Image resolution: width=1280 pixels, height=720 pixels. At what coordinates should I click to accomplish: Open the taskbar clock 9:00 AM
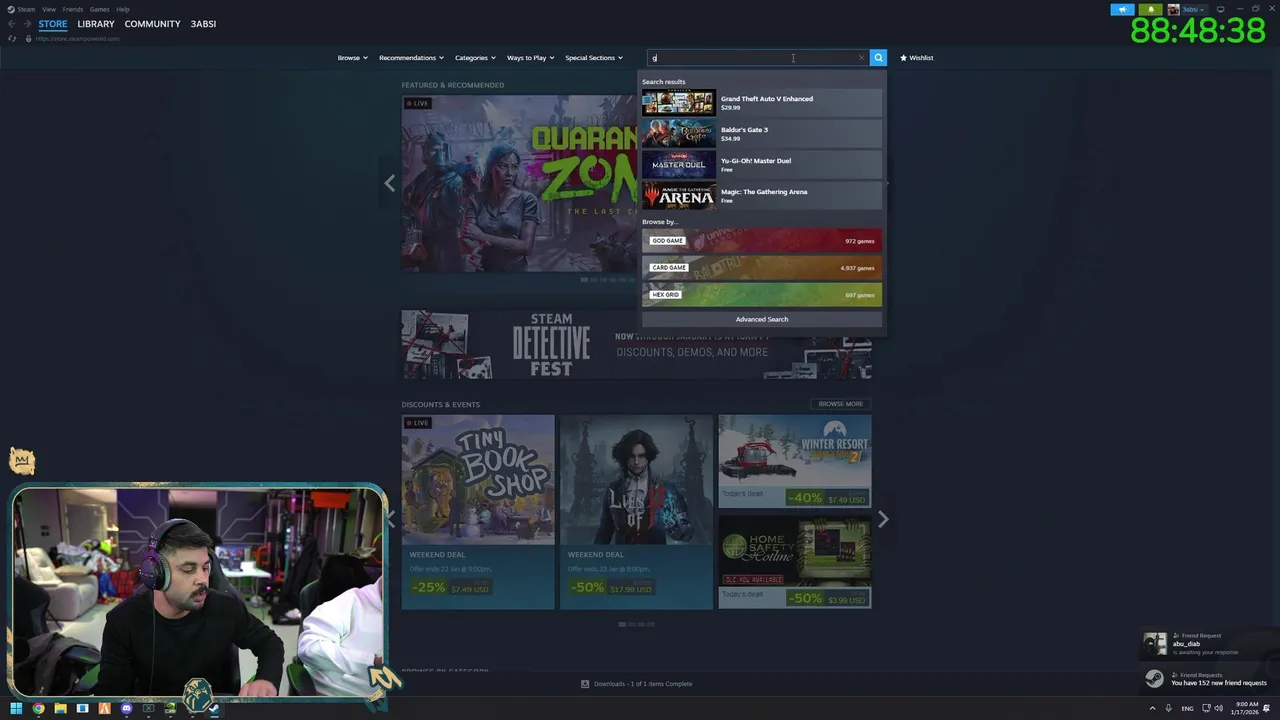pyautogui.click(x=1246, y=708)
